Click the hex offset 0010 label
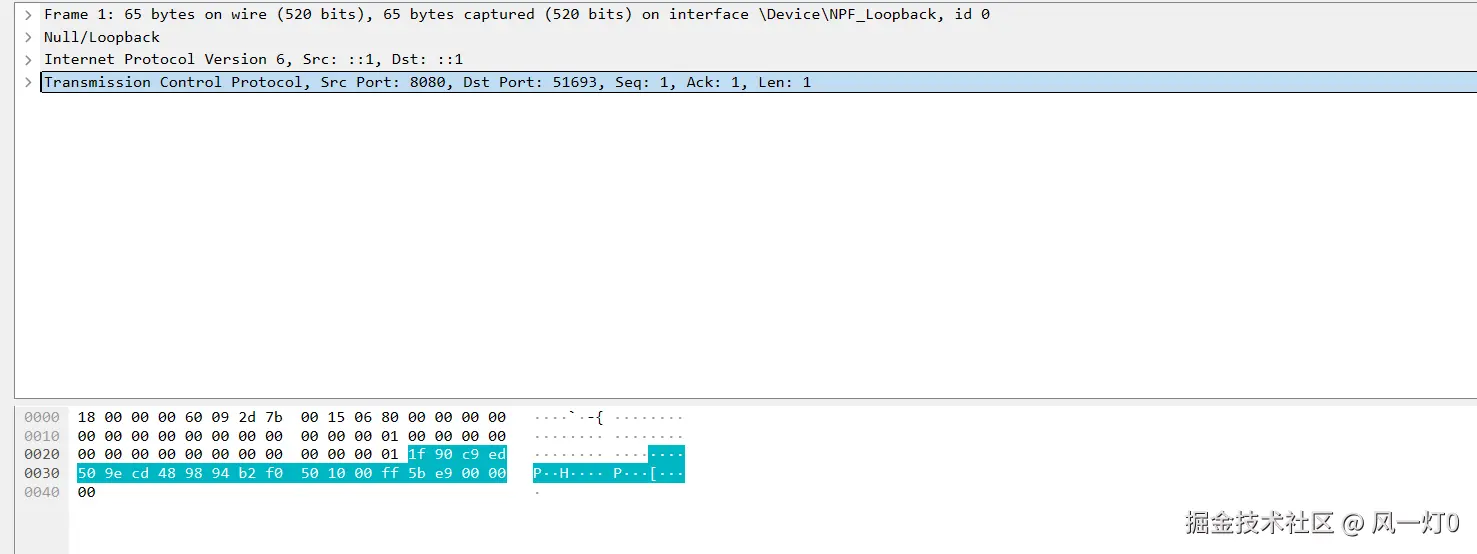This screenshot has height=554, width=1477. tap(42, 436)
